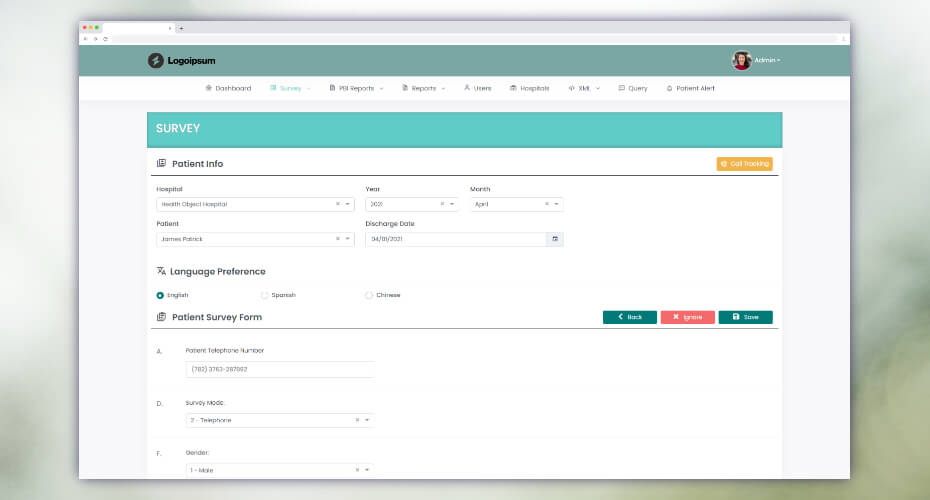Click the browser forward arrow
The height and width of the screenshot is (500, 930).
(95, 39)
